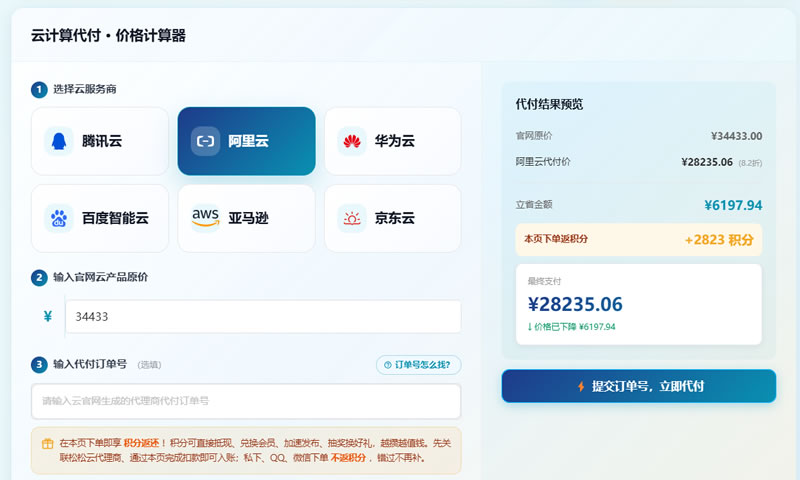
Task: Submit with 提交订单号,立即代付 button
Action: 639,386
